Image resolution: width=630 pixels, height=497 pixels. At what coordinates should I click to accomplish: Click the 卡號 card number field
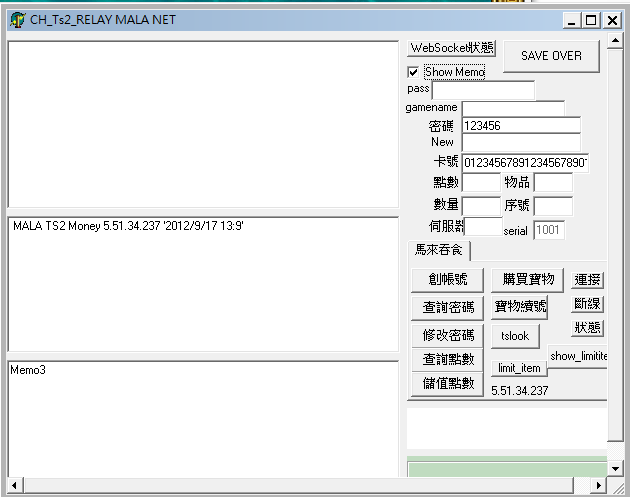click(x=523, y=162)
